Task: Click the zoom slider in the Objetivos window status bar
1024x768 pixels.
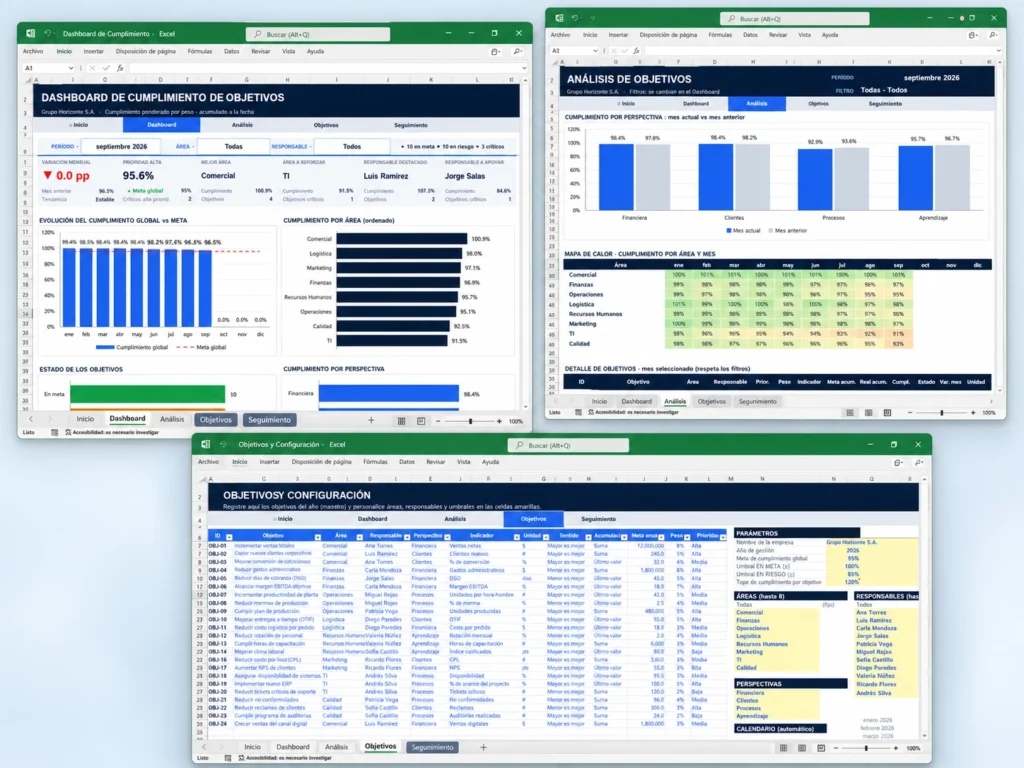Action: [867, 748]
